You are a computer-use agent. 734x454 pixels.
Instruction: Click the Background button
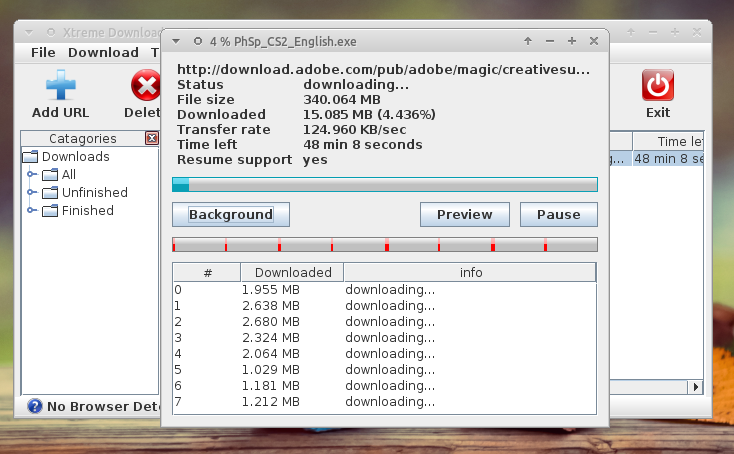(x=231, y=214)
